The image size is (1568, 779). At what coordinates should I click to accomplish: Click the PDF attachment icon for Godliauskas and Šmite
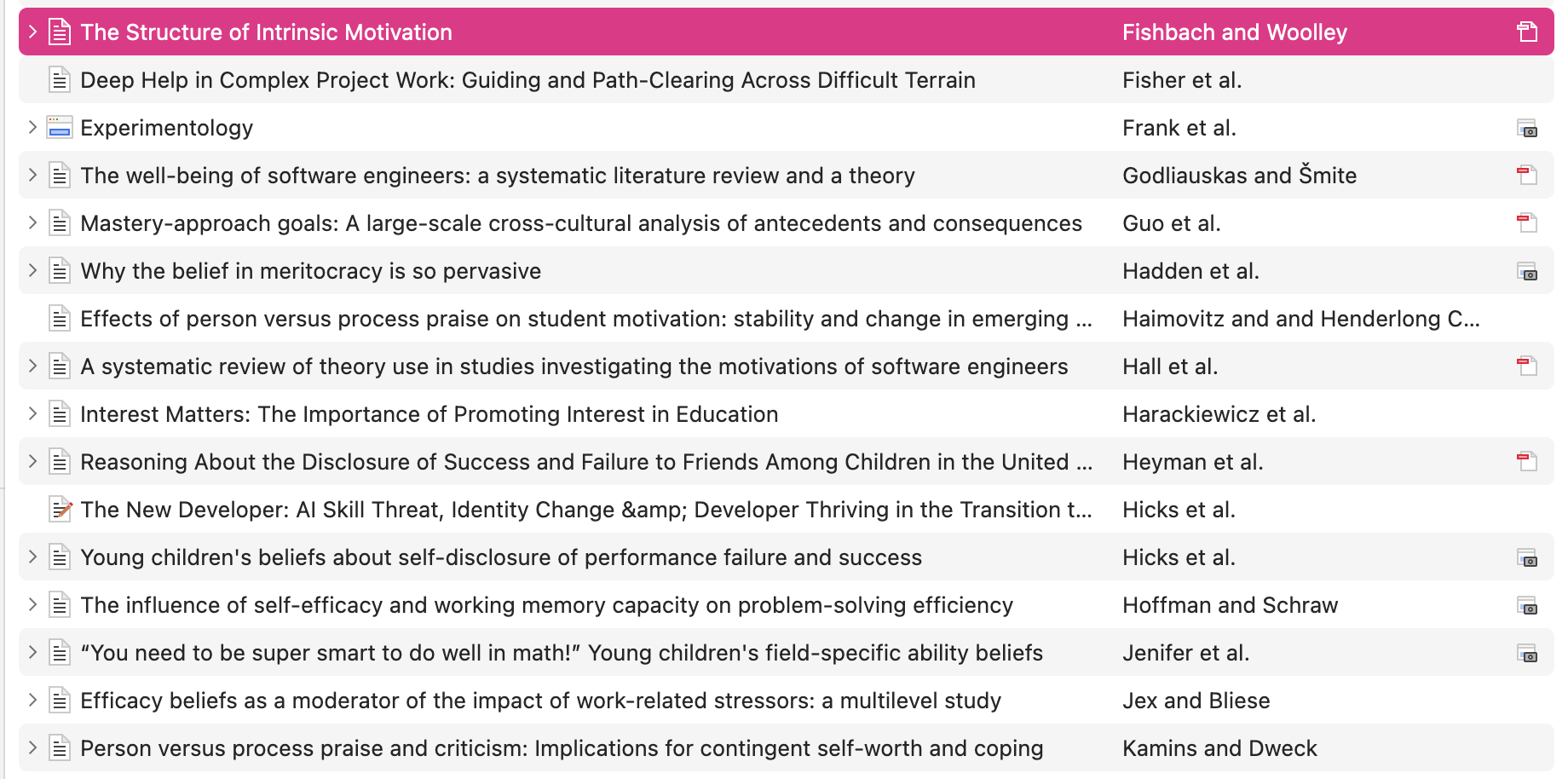[x=1526, y=176]
